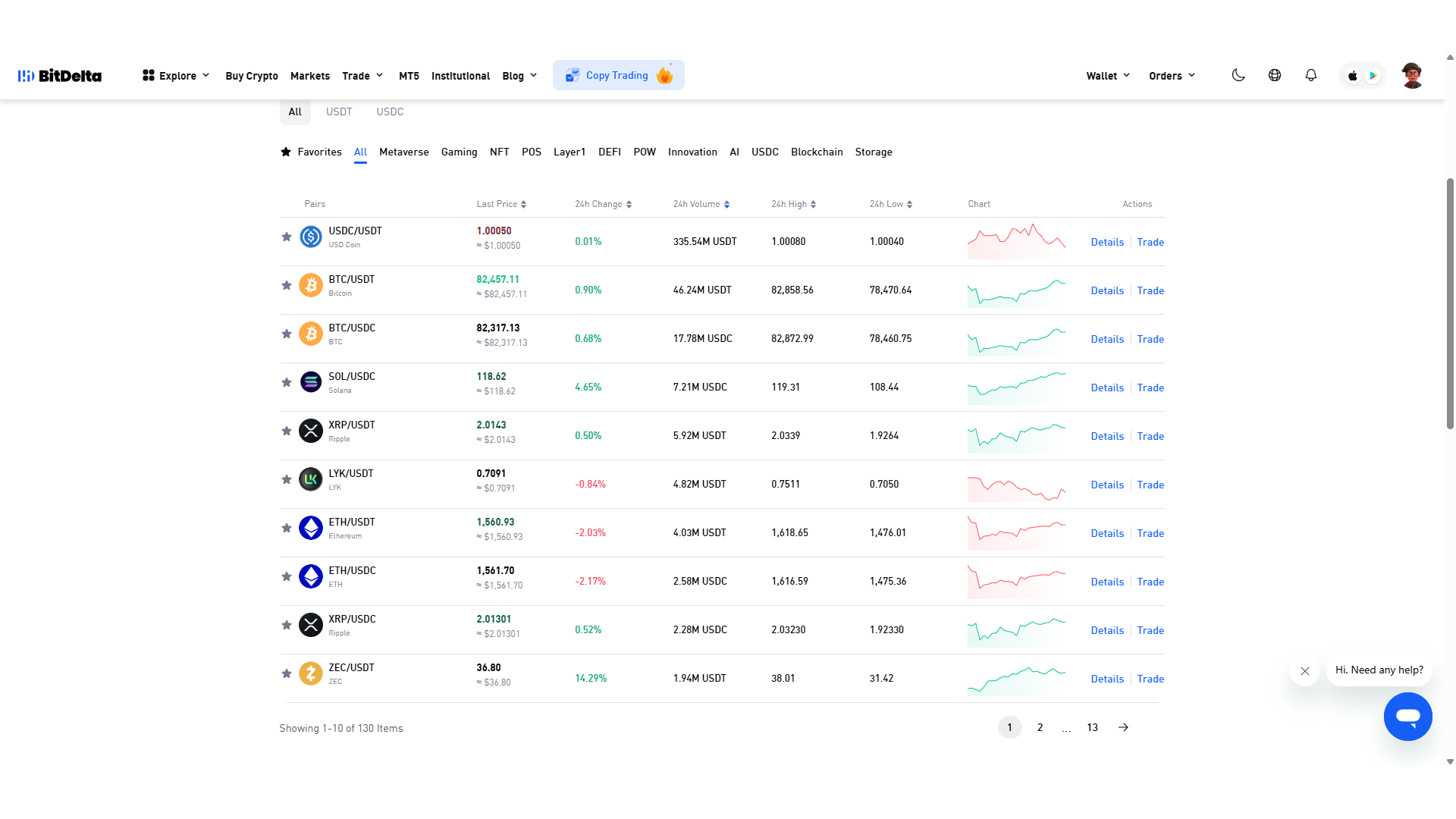This screenshot has height=819, width=1456.
Task: Favorite the ETH/USDC pair star
Action: (287, 576)
